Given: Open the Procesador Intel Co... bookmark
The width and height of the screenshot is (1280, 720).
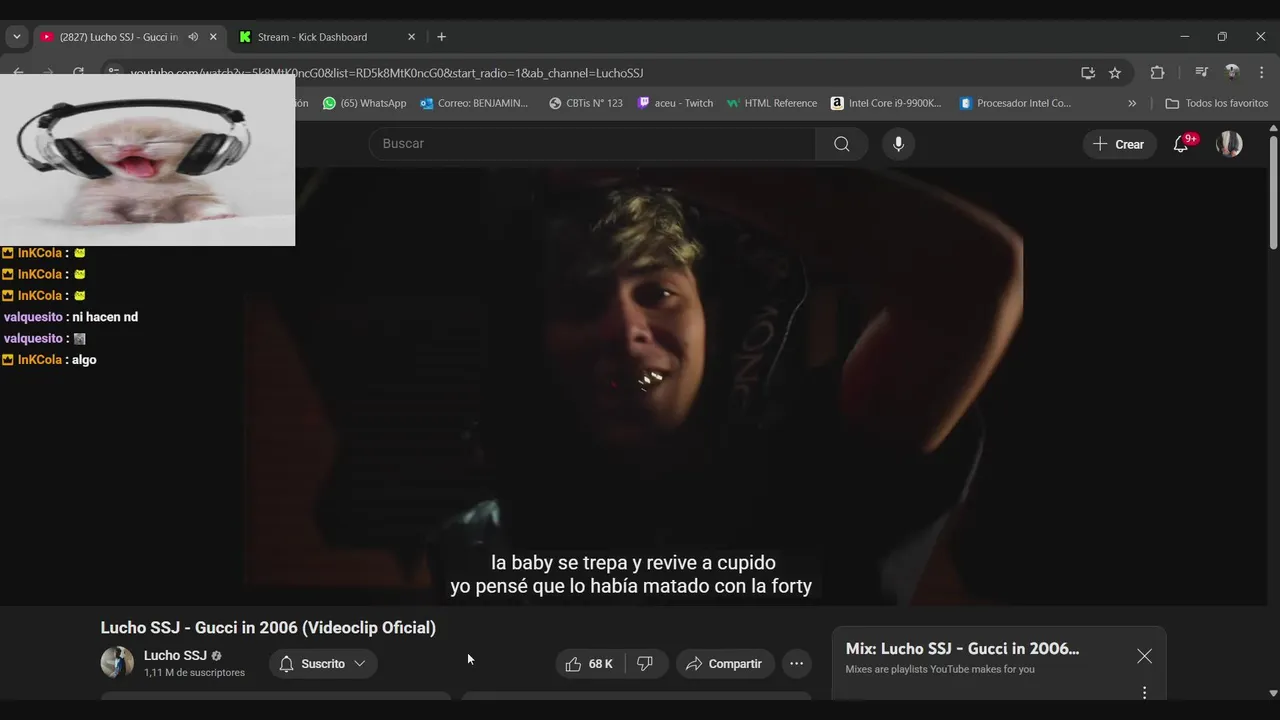Looking at the screenshot, I should point(1015,103).
